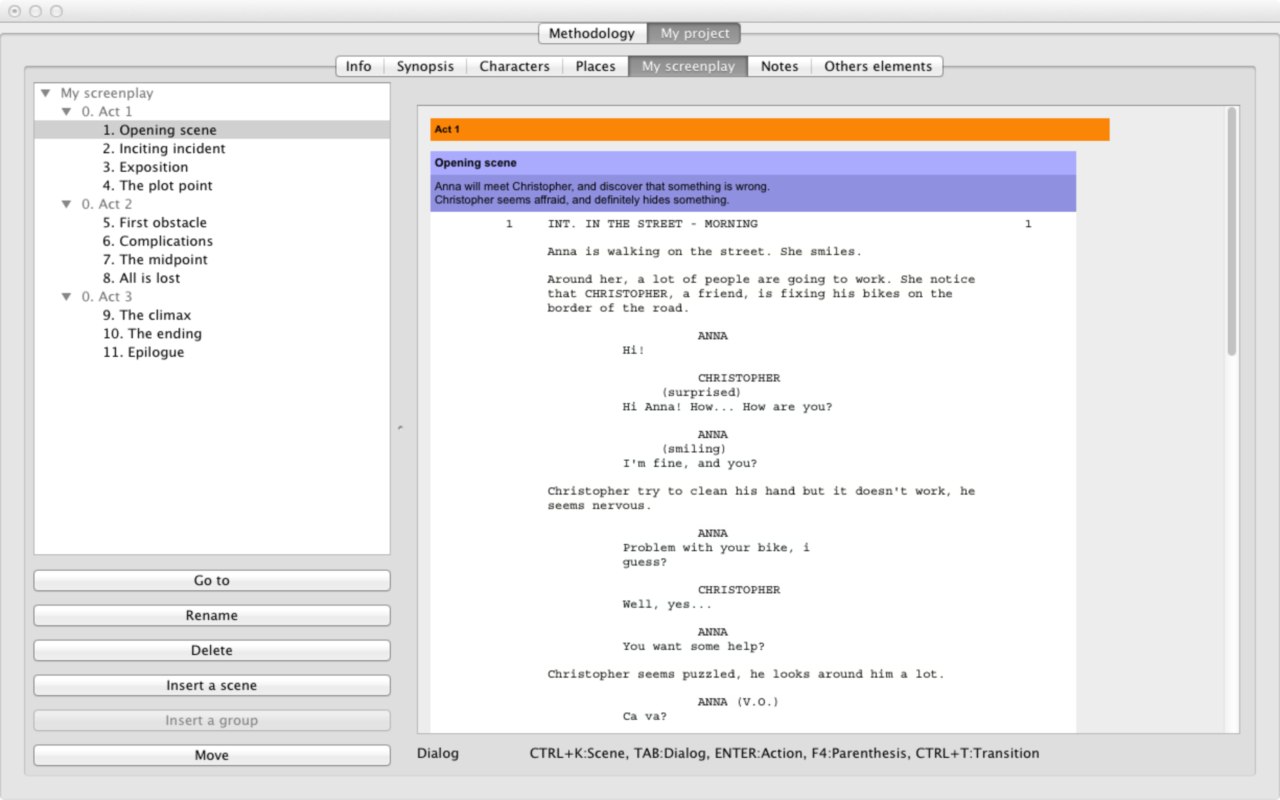
Task: Click the Rename button
Action: [x=212, y=615]
